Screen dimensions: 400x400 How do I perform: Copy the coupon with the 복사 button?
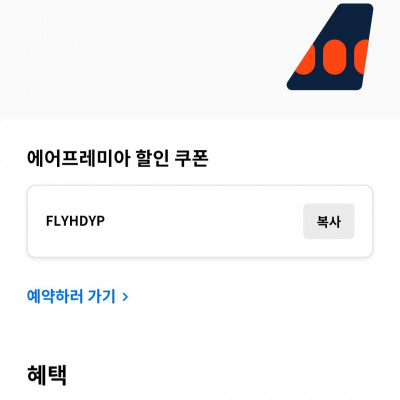click(329, 221)
